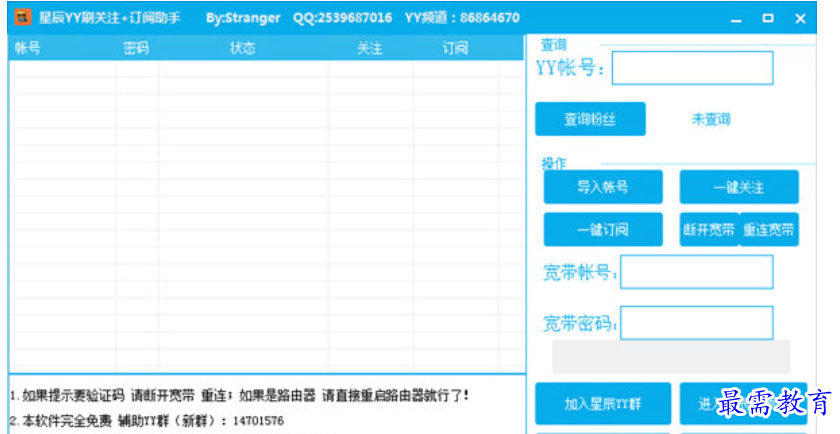Click the 断开宽带 button
840x434 pixels.
pyautogui.click(x=709, y=229)
